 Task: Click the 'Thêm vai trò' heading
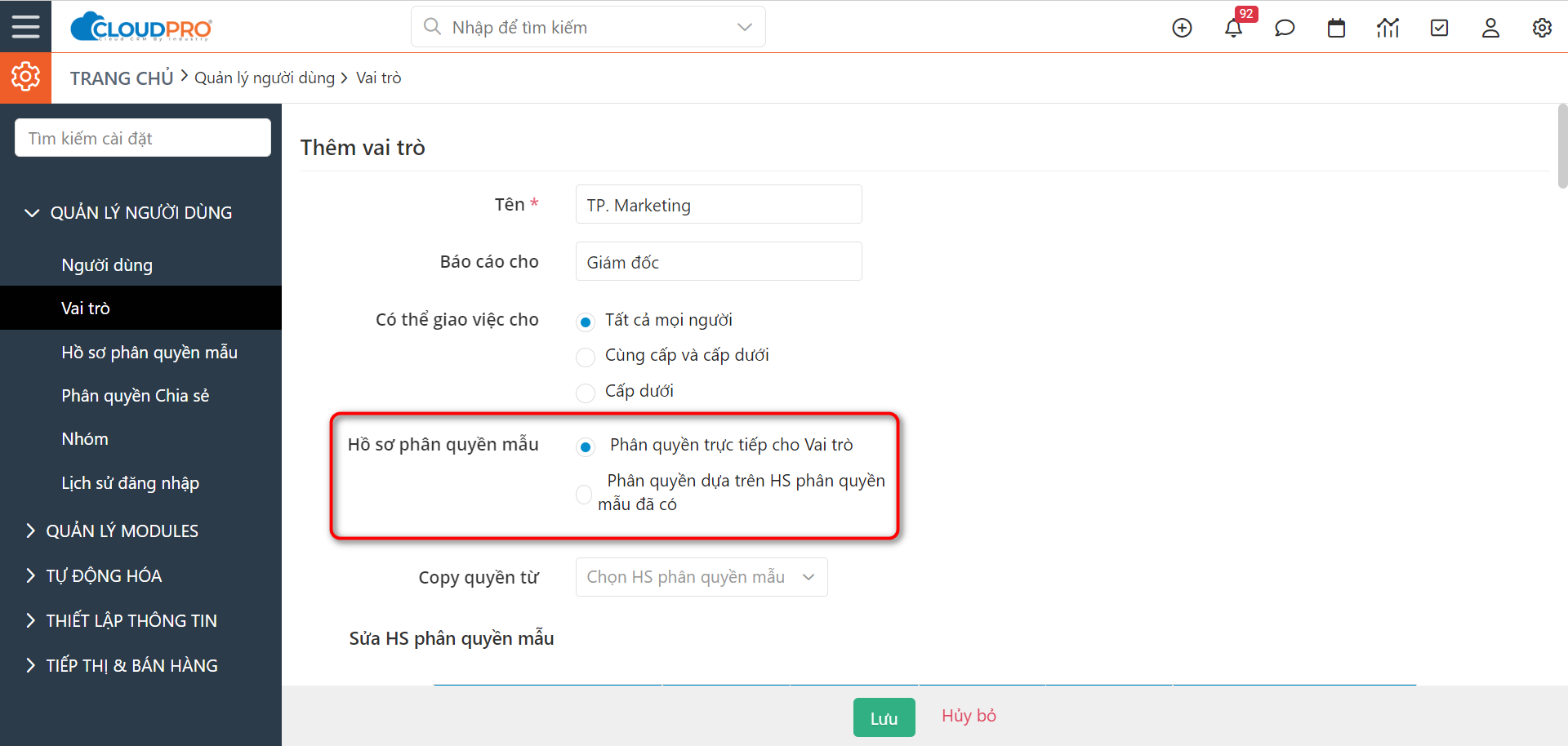(363, 148)
